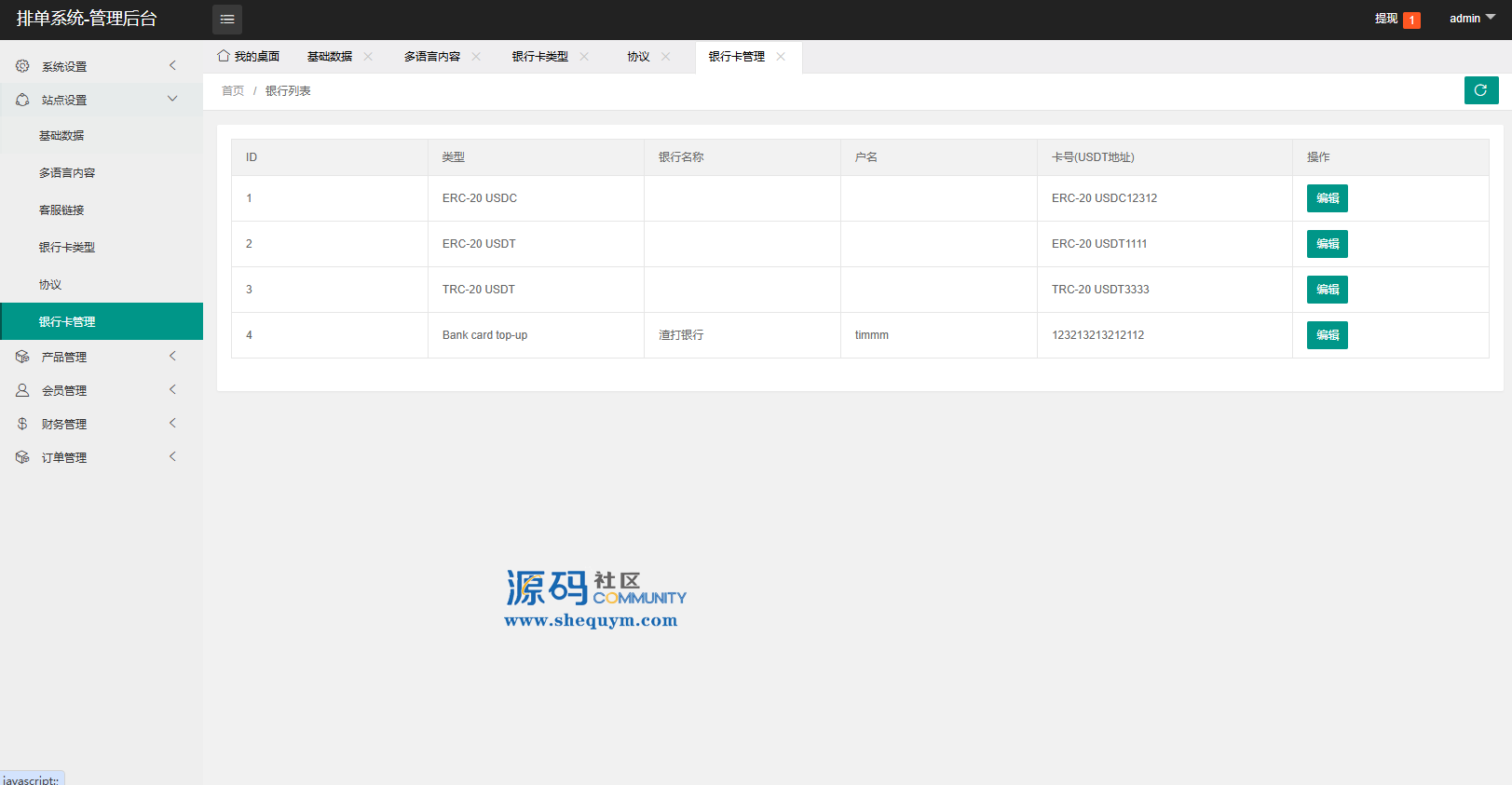Expand the 财务管理 menu chevron
This screenshot has width=1512, height=785.
coord(172,423)
